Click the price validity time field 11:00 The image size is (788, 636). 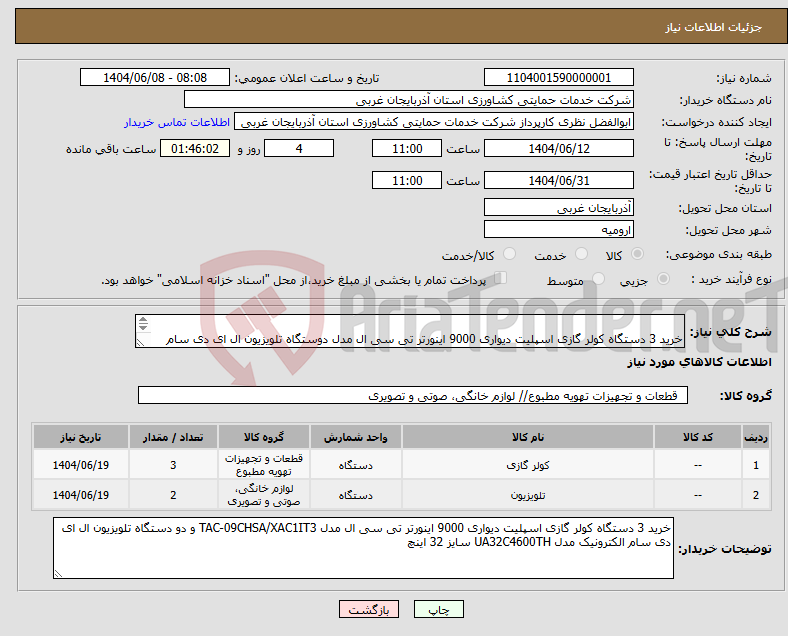point(407,180)
